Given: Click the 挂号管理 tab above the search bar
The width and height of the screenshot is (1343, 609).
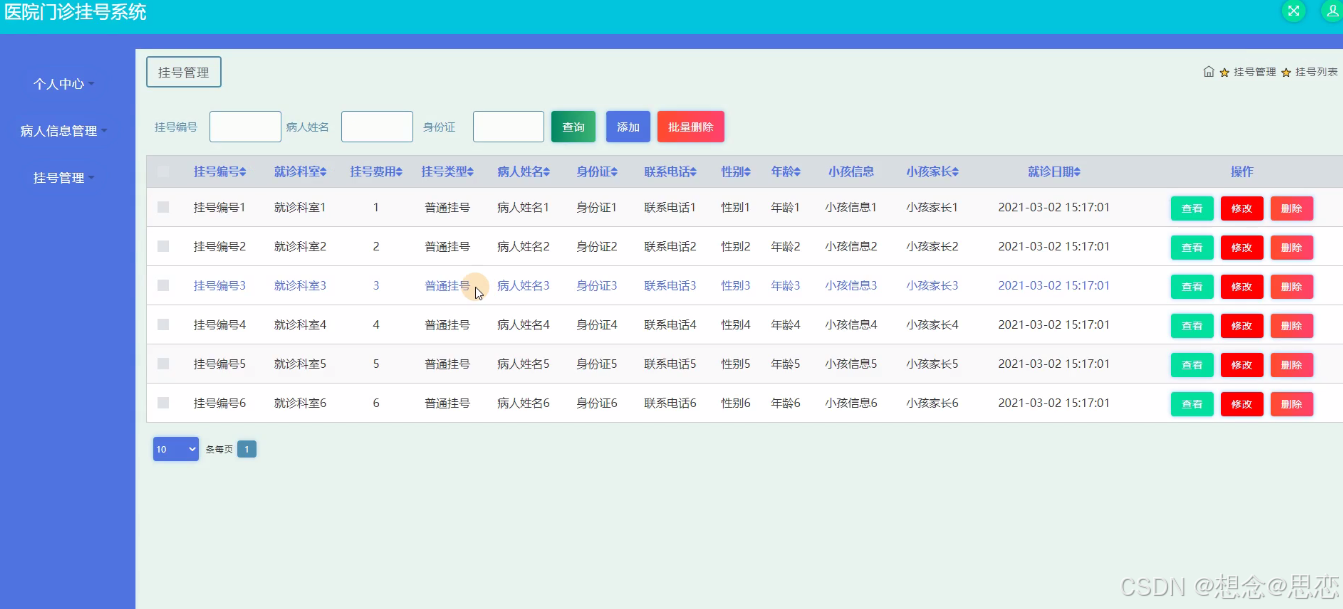Looking at the screenshot, I should click(184, 72).
